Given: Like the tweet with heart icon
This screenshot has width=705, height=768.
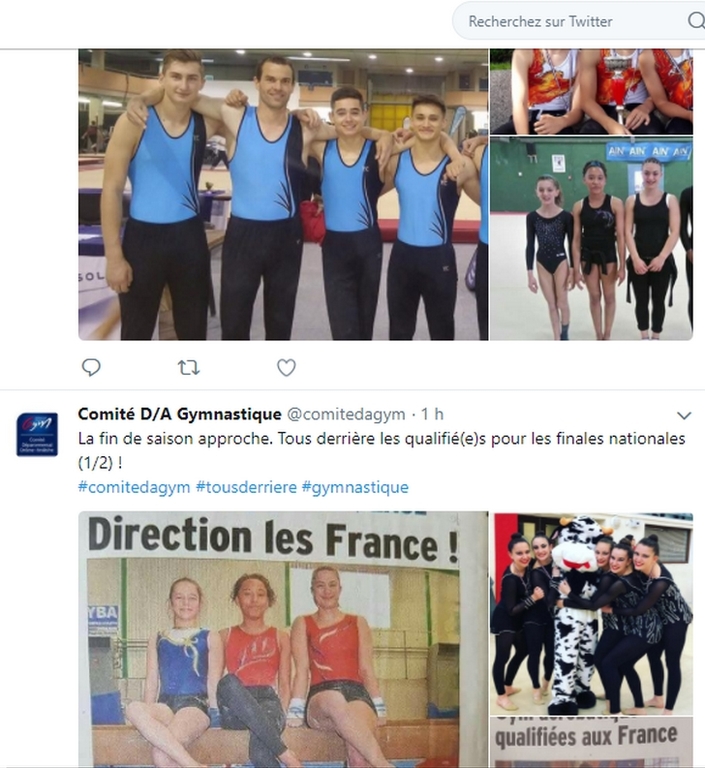Looking at the screenshot, I should click(286, 367).
